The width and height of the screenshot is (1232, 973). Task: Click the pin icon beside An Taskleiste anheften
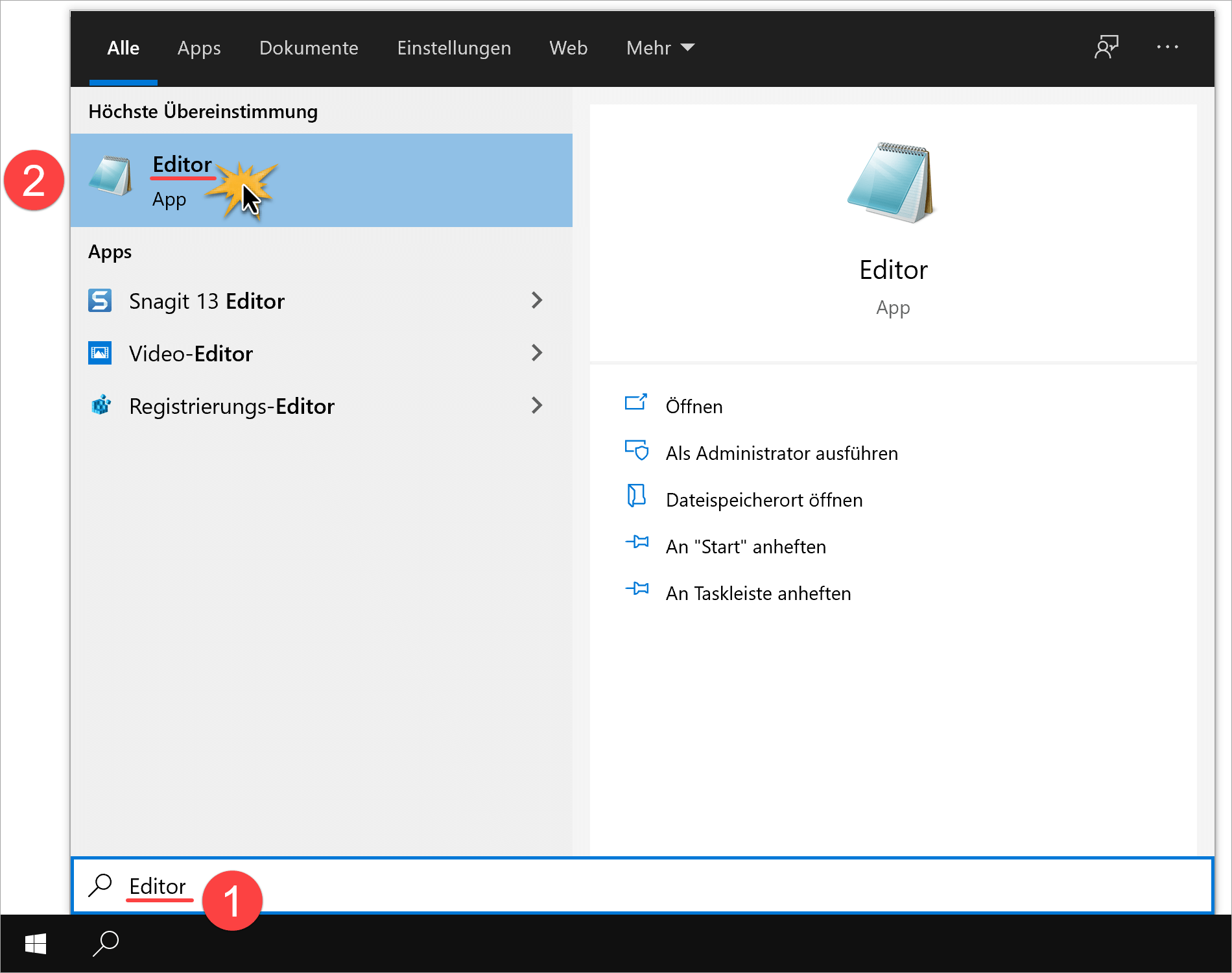(x=637, y=588)
